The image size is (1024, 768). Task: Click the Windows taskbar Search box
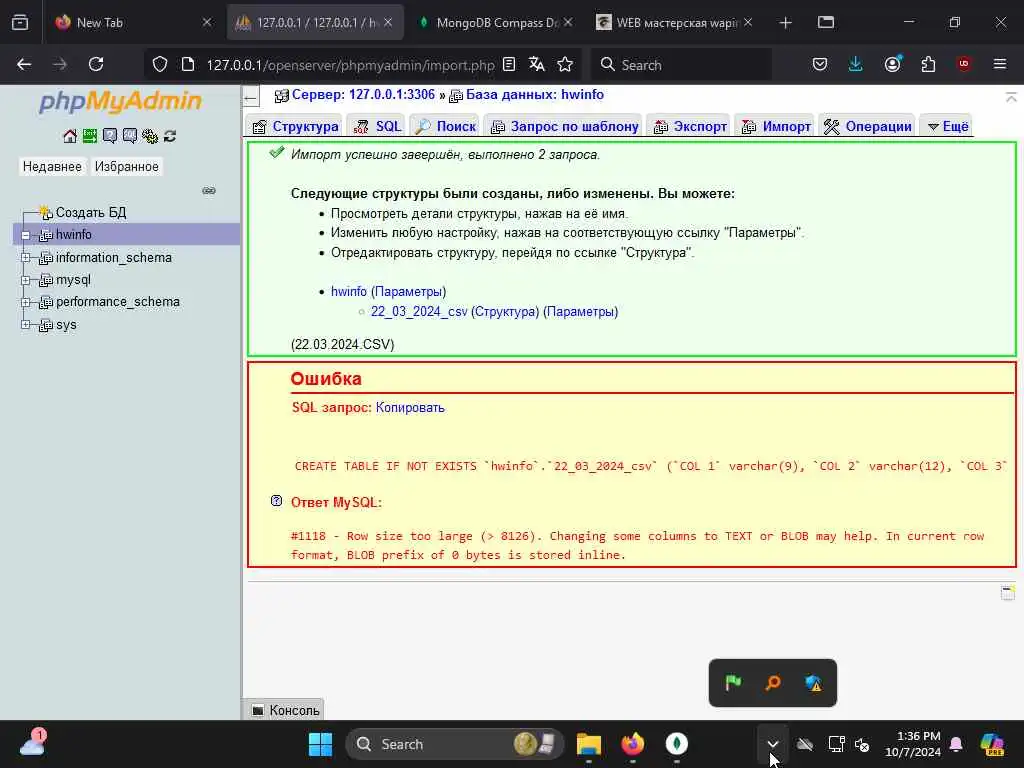click(x=455, y=744)
